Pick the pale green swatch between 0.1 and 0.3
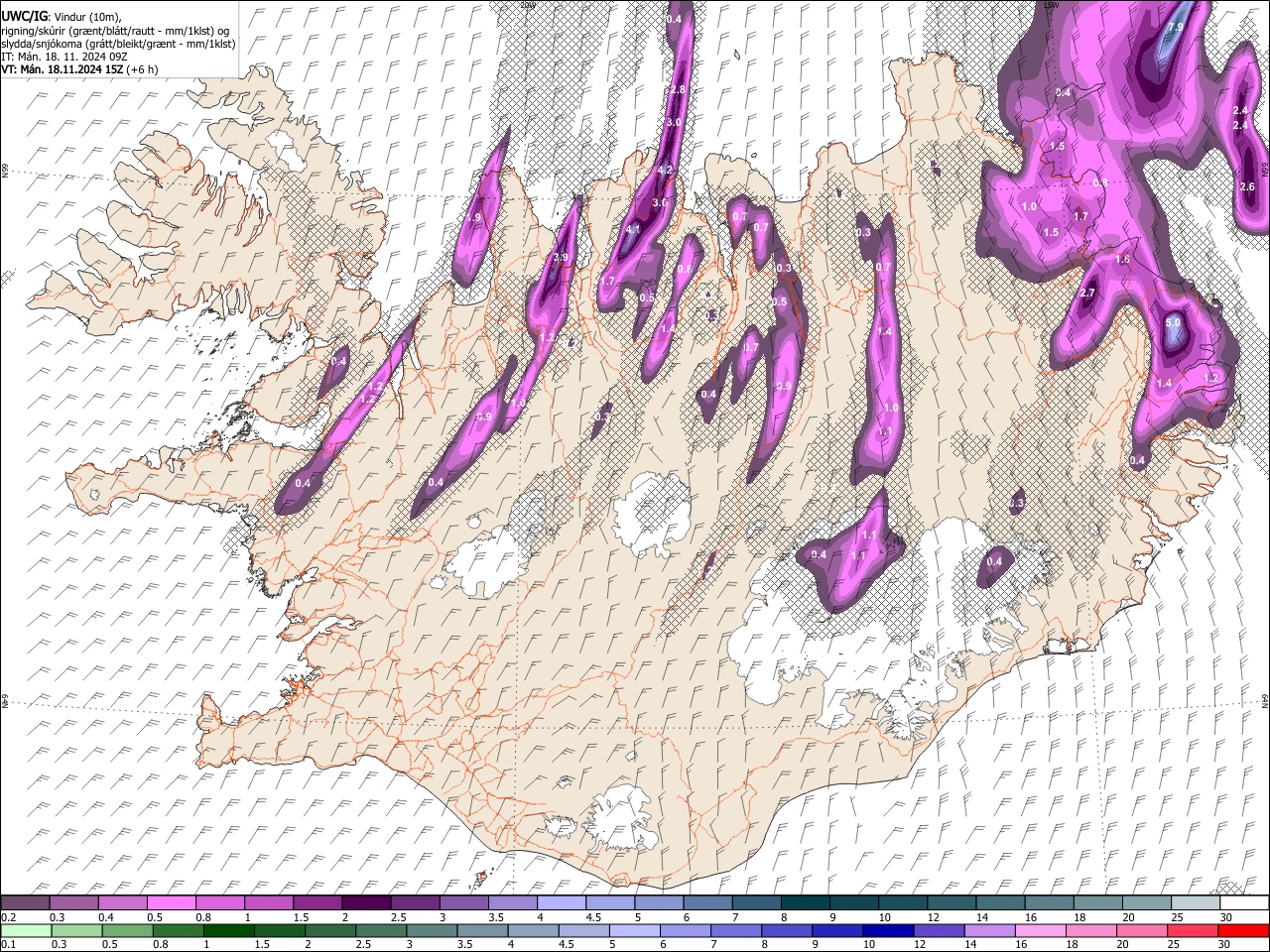This screenshot has width=1270, height=952. pos(27,930)
